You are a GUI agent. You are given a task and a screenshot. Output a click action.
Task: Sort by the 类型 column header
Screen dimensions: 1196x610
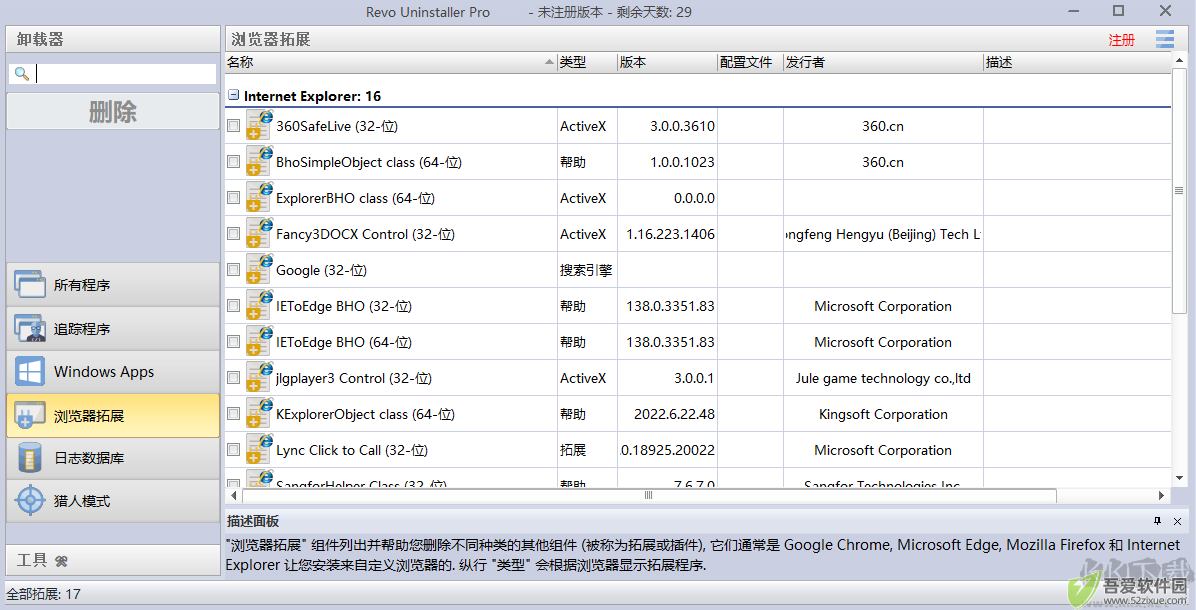(587, 62)
